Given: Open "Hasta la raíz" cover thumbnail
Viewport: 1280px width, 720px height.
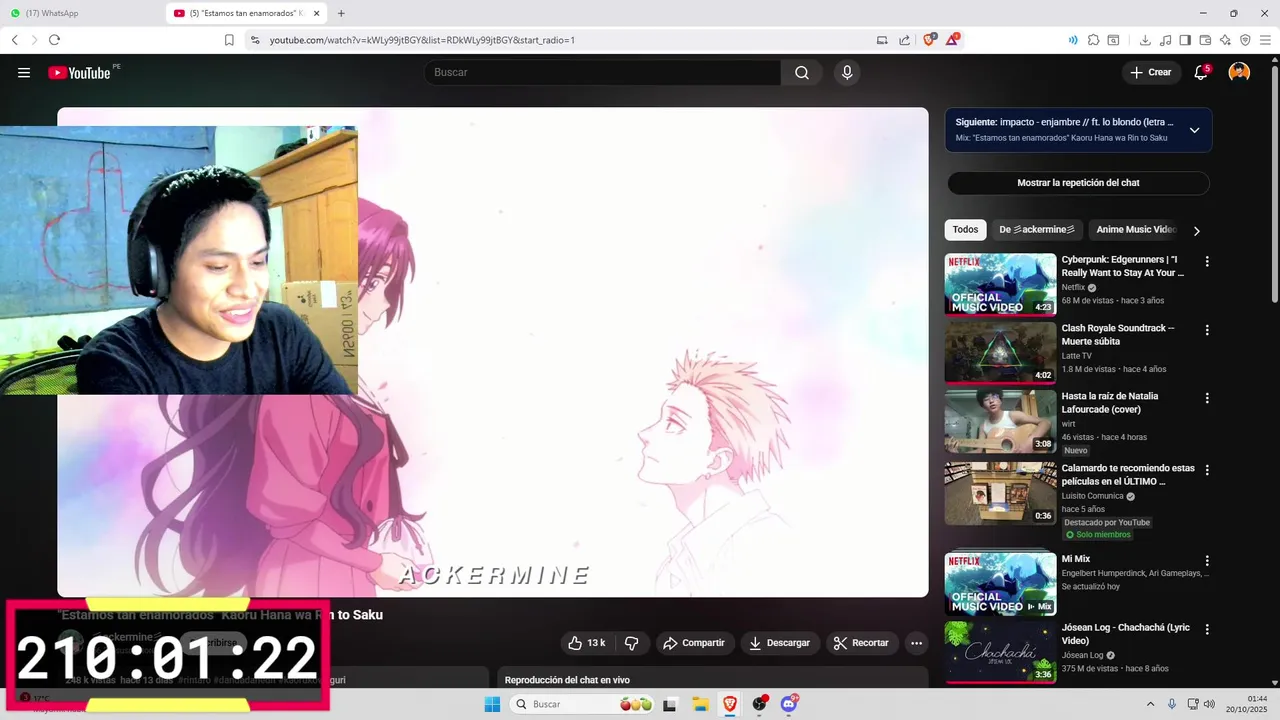Looking at the screenshot, I should 1000,421.
